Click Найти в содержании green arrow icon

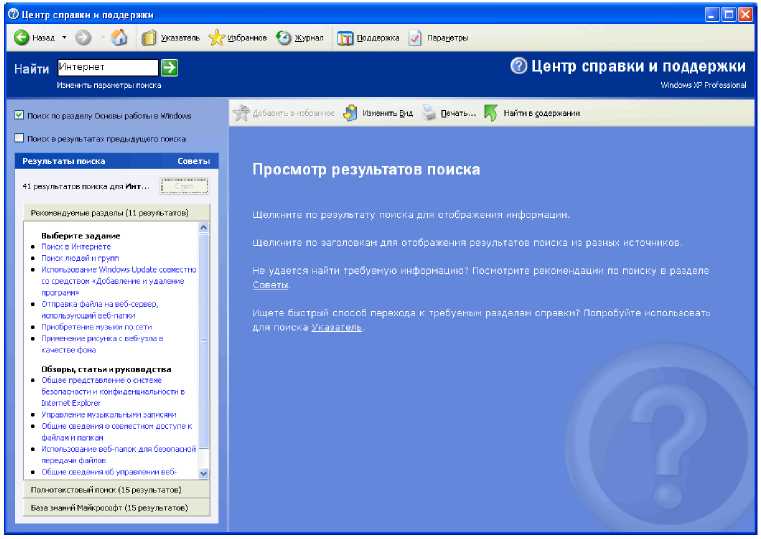pyautogui.click(x=491, y=113)
